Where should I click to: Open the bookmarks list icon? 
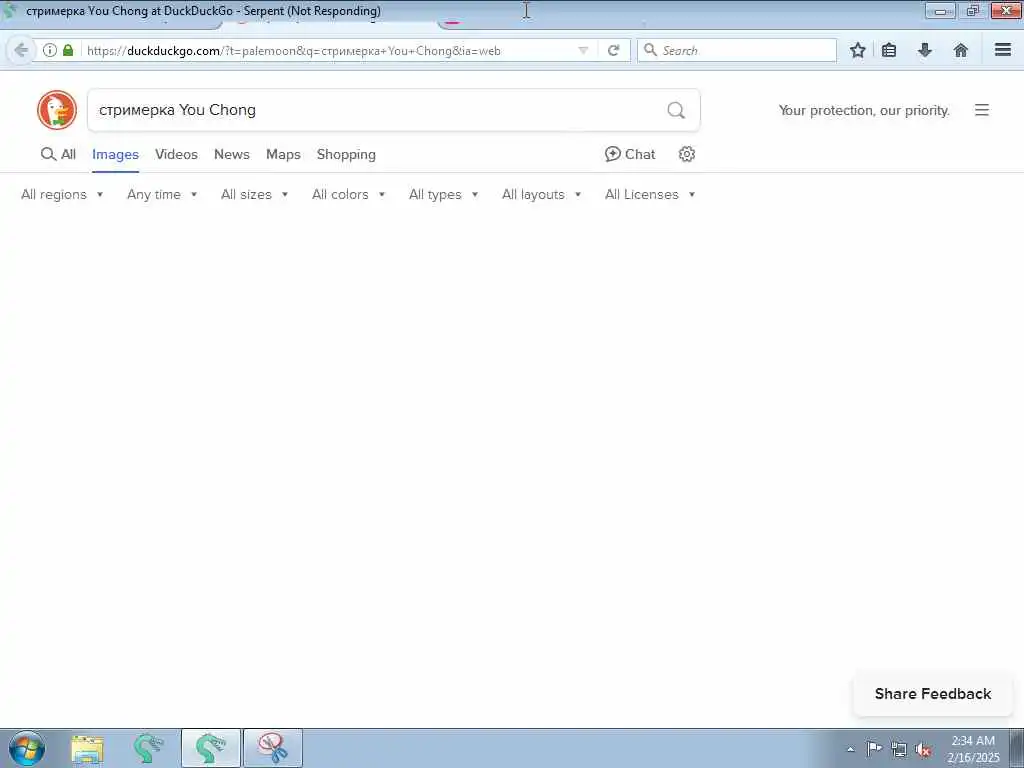pyautogui.click(x=889, y=50)
